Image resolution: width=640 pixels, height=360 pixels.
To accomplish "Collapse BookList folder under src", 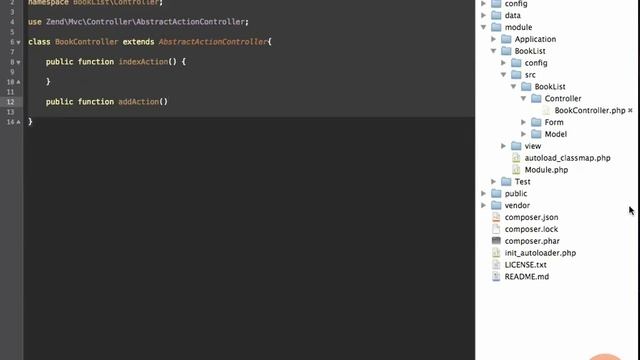I will pos(513,87).
